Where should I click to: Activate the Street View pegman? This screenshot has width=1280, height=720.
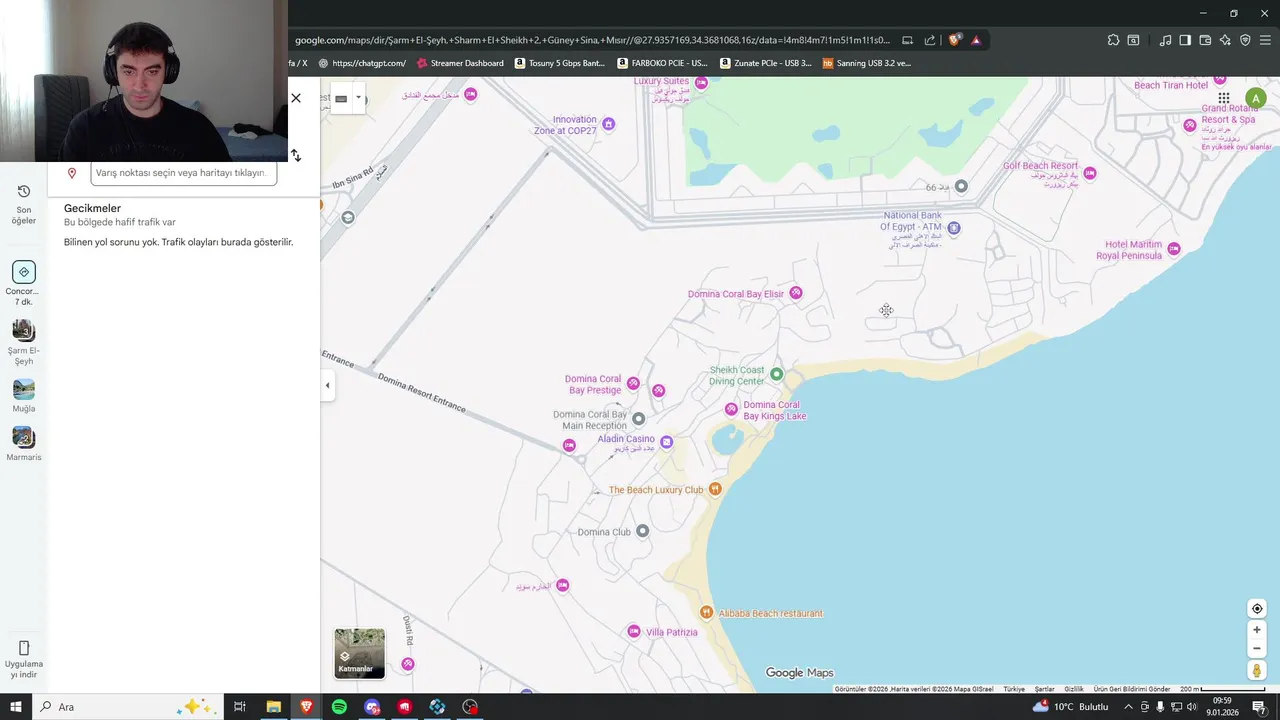1257,671
